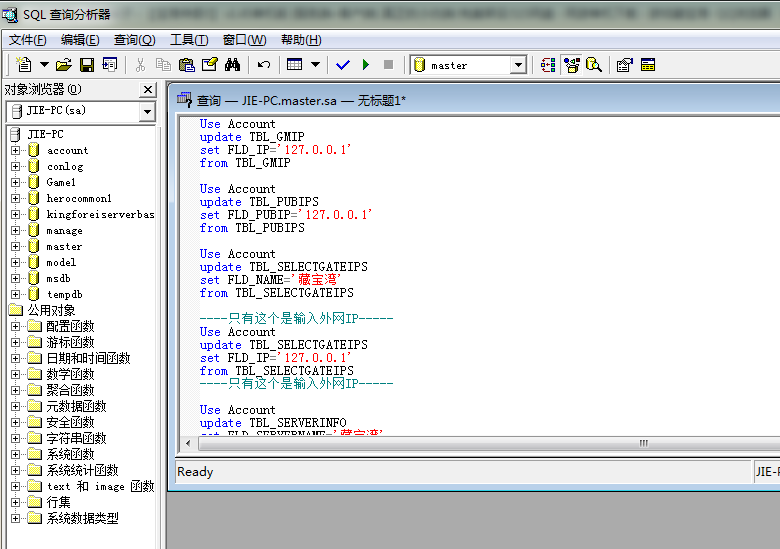
Task: Click the Execute Query green play icon
Action: pyautogui.click(x=366, y=65)
